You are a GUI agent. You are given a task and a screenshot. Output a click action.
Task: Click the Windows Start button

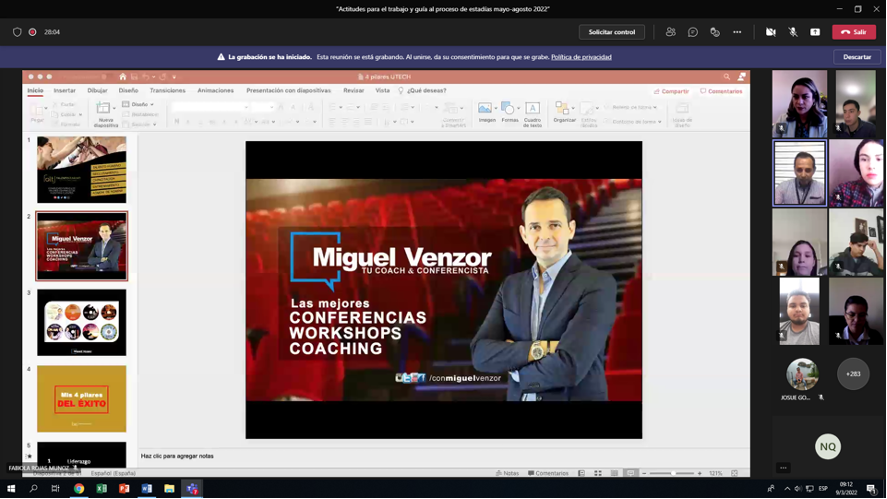pos(11,488)
